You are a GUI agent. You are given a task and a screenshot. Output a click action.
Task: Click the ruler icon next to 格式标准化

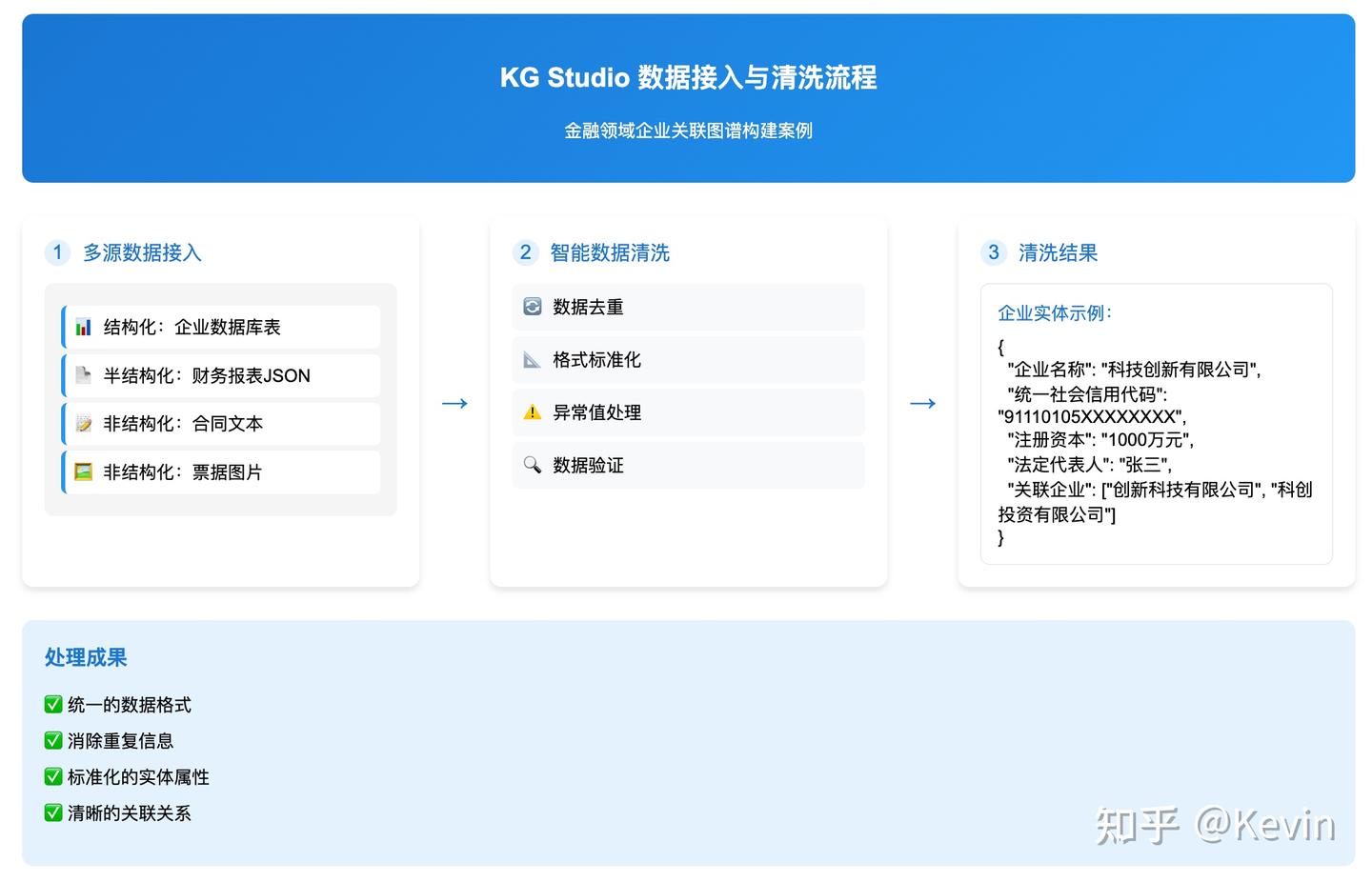tap(532, 359)
